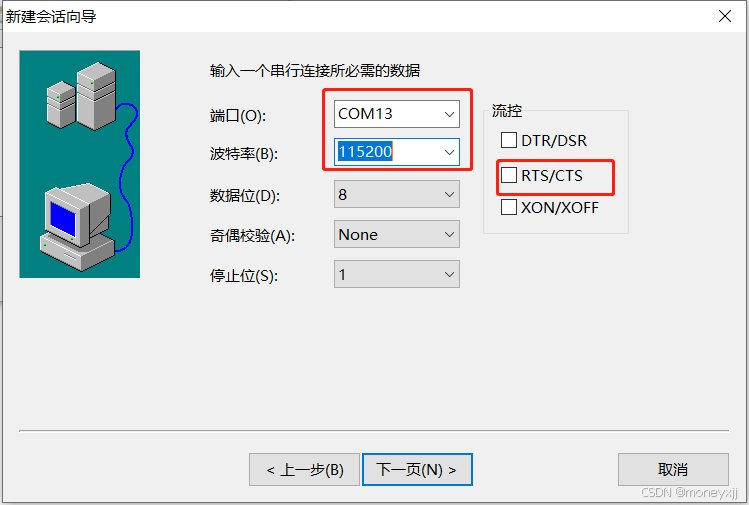Check the XON/XOFF flow control checkbox
Screen dimensions: 749x505
tap(509, 207)
